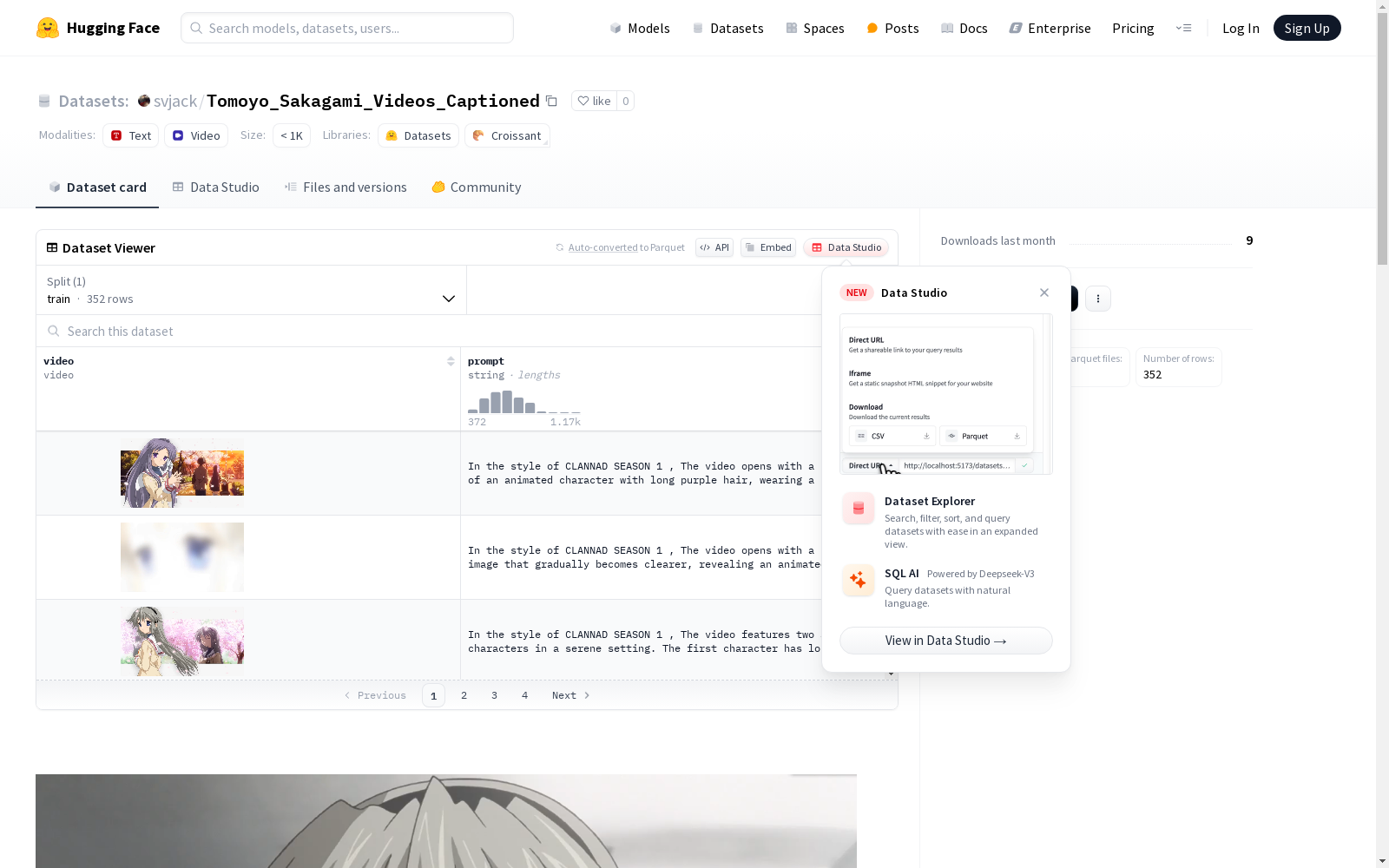This screenshot has height=868, width=1389.
Task: Click the Dataset Explorer icon
Action: (x=859, y=509)
